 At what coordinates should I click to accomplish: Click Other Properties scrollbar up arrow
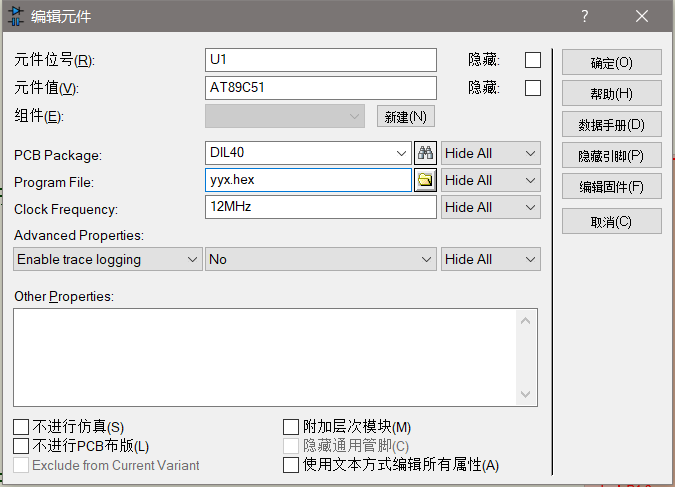[x=525, y=321]
